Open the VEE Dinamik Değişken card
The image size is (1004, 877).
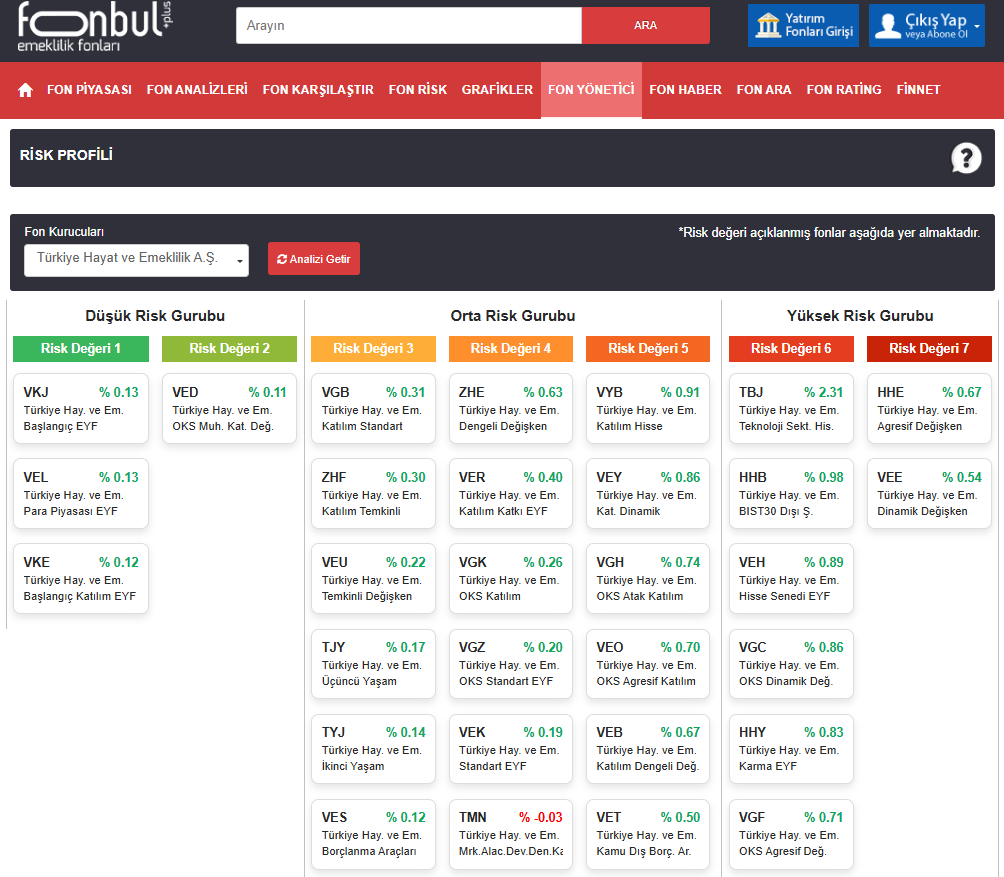point(929,494)
